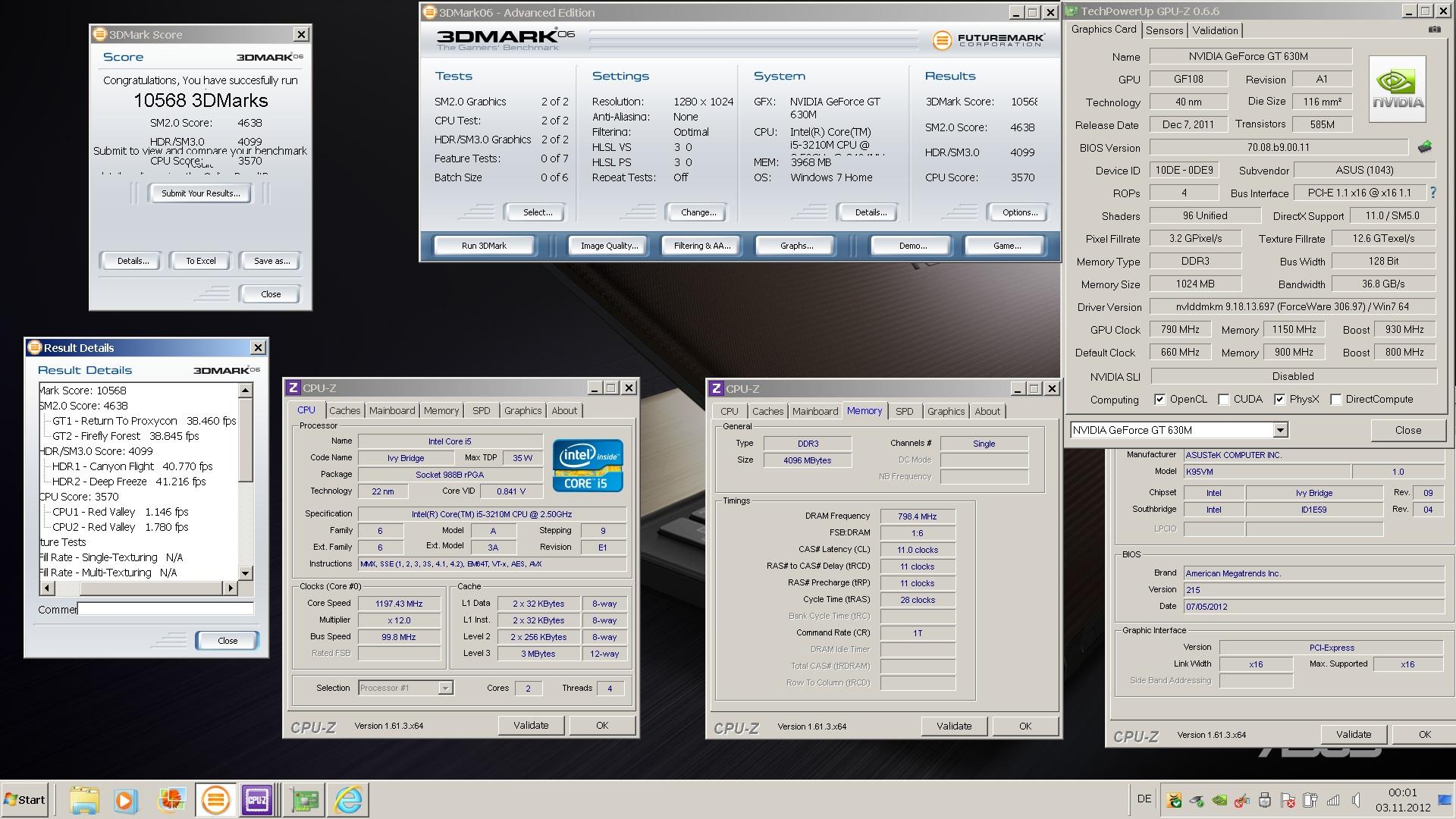This screenshot has height=819, width=1456.
Task: Click the 3DMark06 orange taskbar icon
Action: pyautogui.click(x=215, y=800)
